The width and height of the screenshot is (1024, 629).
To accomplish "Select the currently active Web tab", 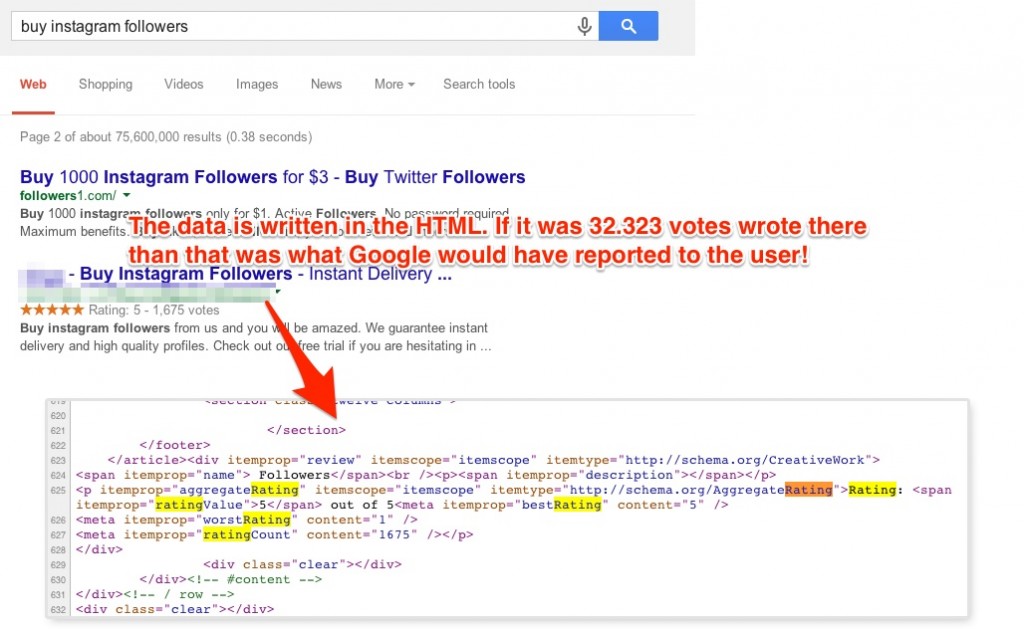I will coord(33,85).
